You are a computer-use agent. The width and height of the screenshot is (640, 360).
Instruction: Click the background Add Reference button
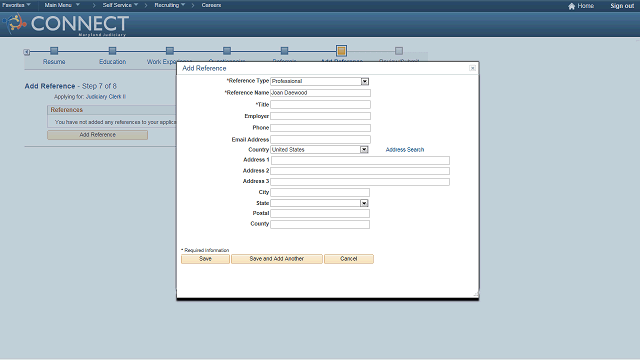click(x=97, y=135)
